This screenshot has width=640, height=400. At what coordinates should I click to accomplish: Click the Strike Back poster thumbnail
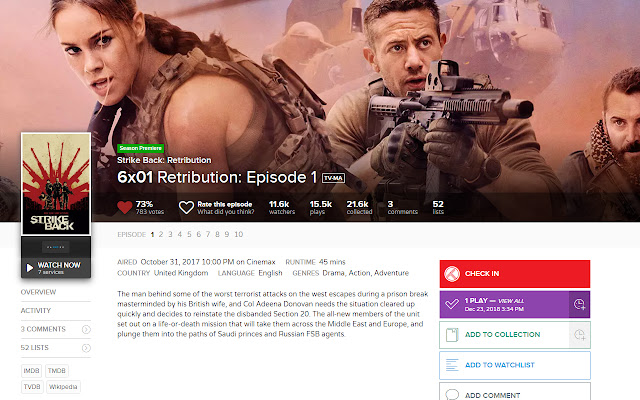[56, 184]
